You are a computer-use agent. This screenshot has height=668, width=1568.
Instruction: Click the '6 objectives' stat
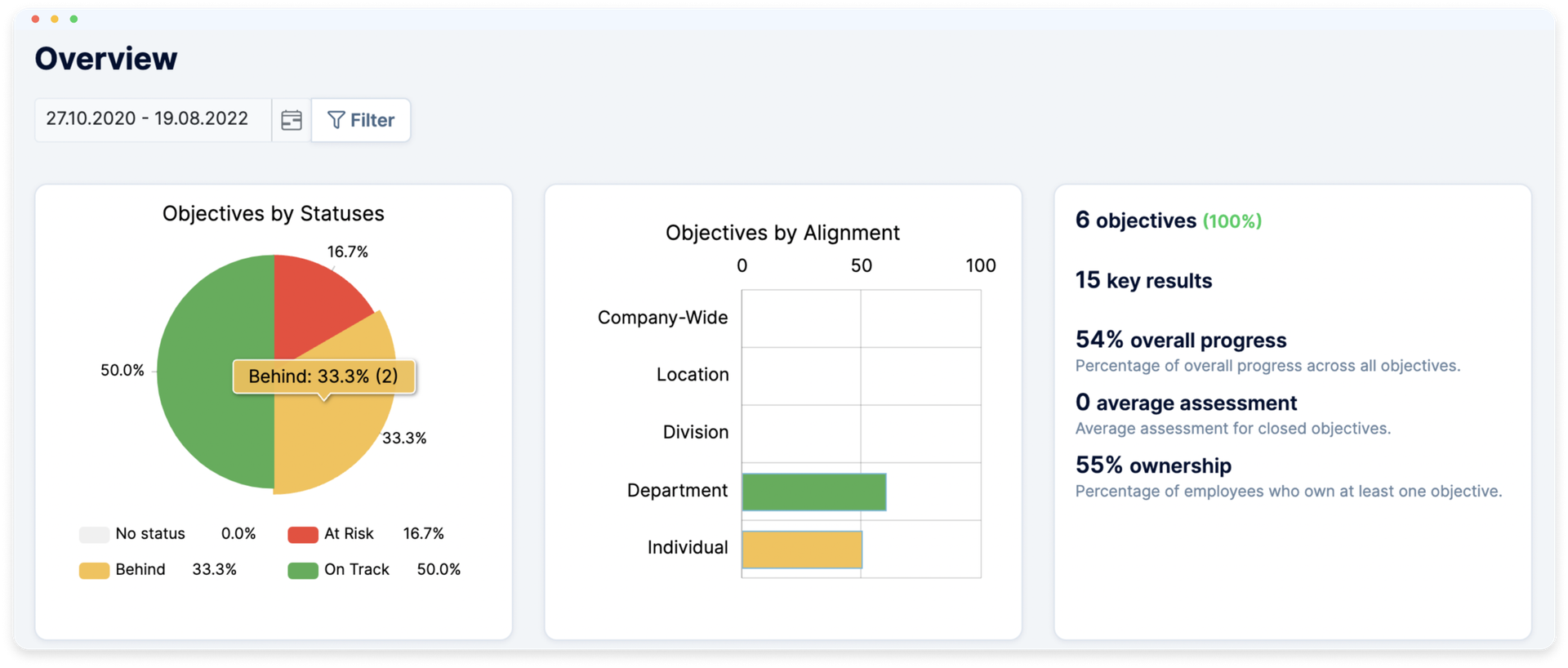[1136, 220]
